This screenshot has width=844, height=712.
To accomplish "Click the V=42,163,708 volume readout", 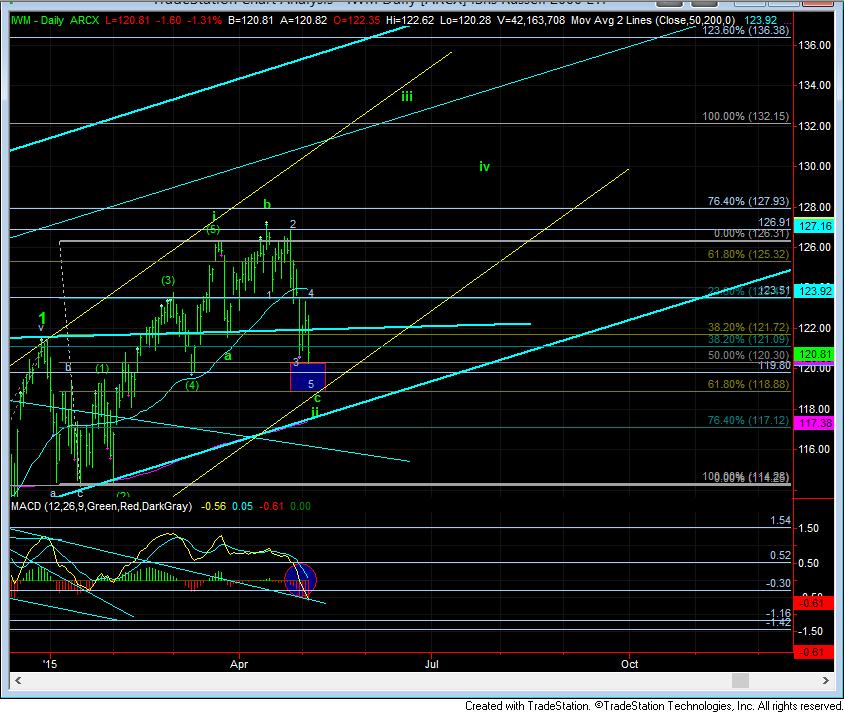I will pos(530,20).
